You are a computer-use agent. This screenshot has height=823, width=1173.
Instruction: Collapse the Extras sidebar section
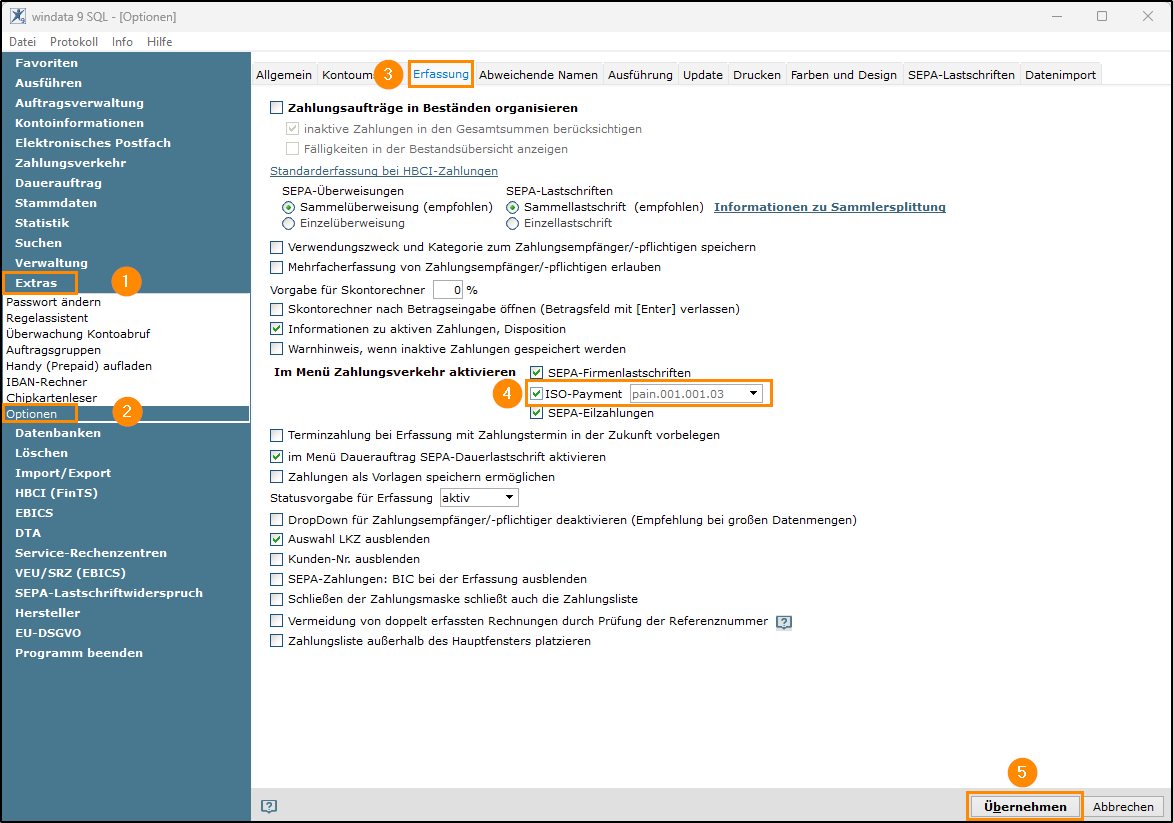(x=36, y=283)
